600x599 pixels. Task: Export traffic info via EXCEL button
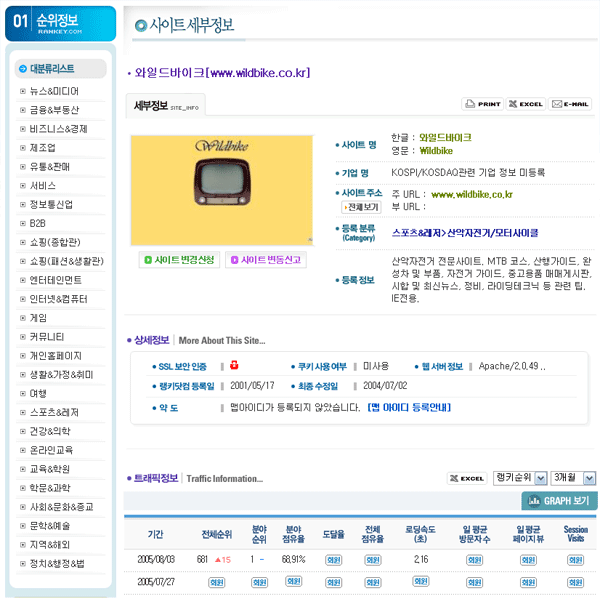tap(467, 478)
